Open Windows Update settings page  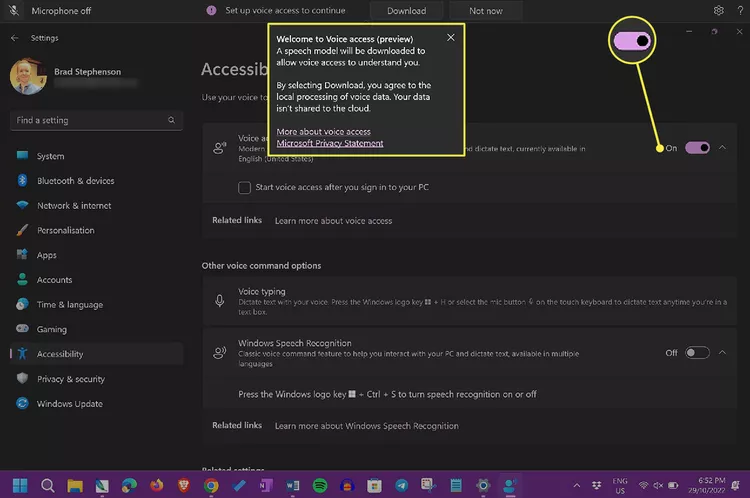pyautogui.click(x=68, y=404)
